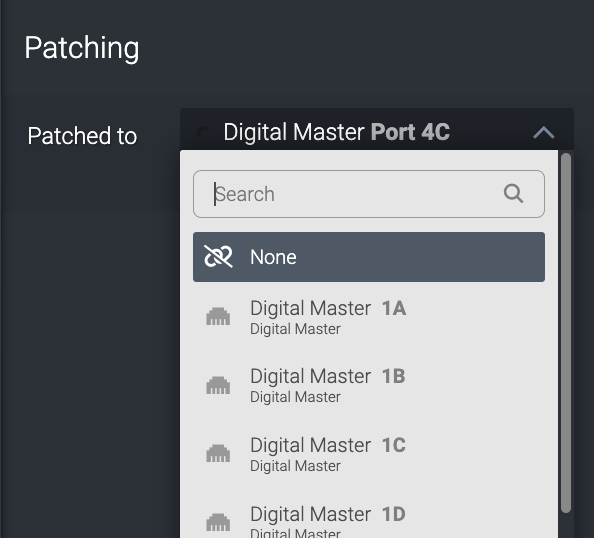
Task: Select the None option
Action: [369, 257]
